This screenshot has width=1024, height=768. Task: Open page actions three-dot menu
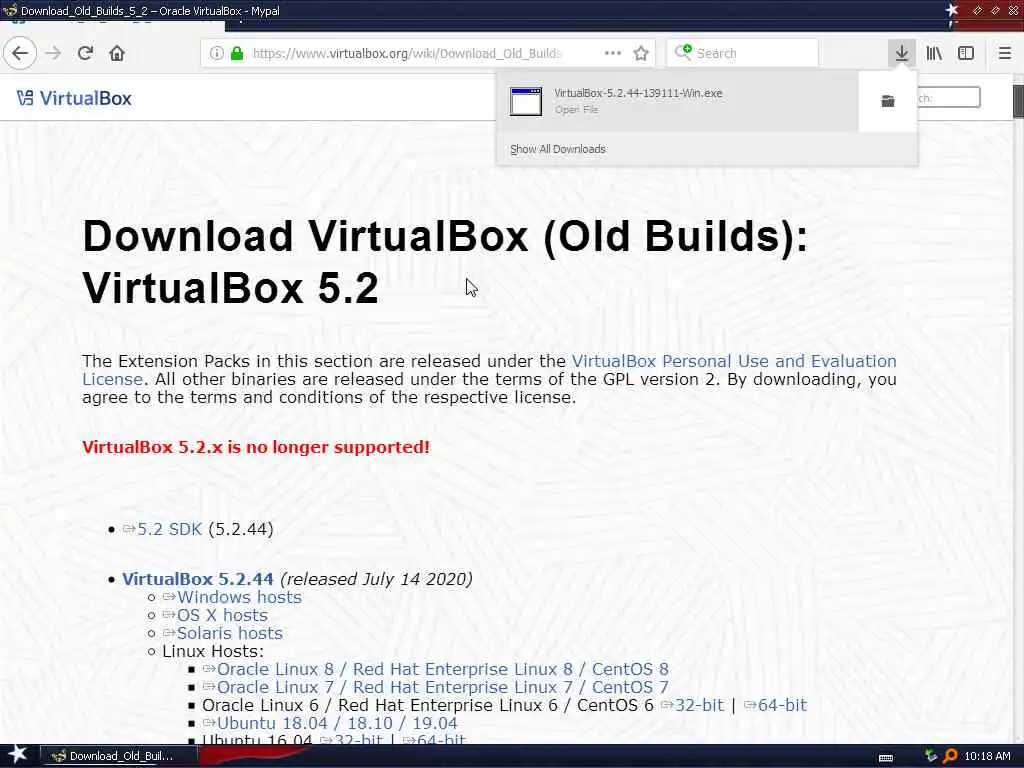pyautogui.click(x=613, y=53)
